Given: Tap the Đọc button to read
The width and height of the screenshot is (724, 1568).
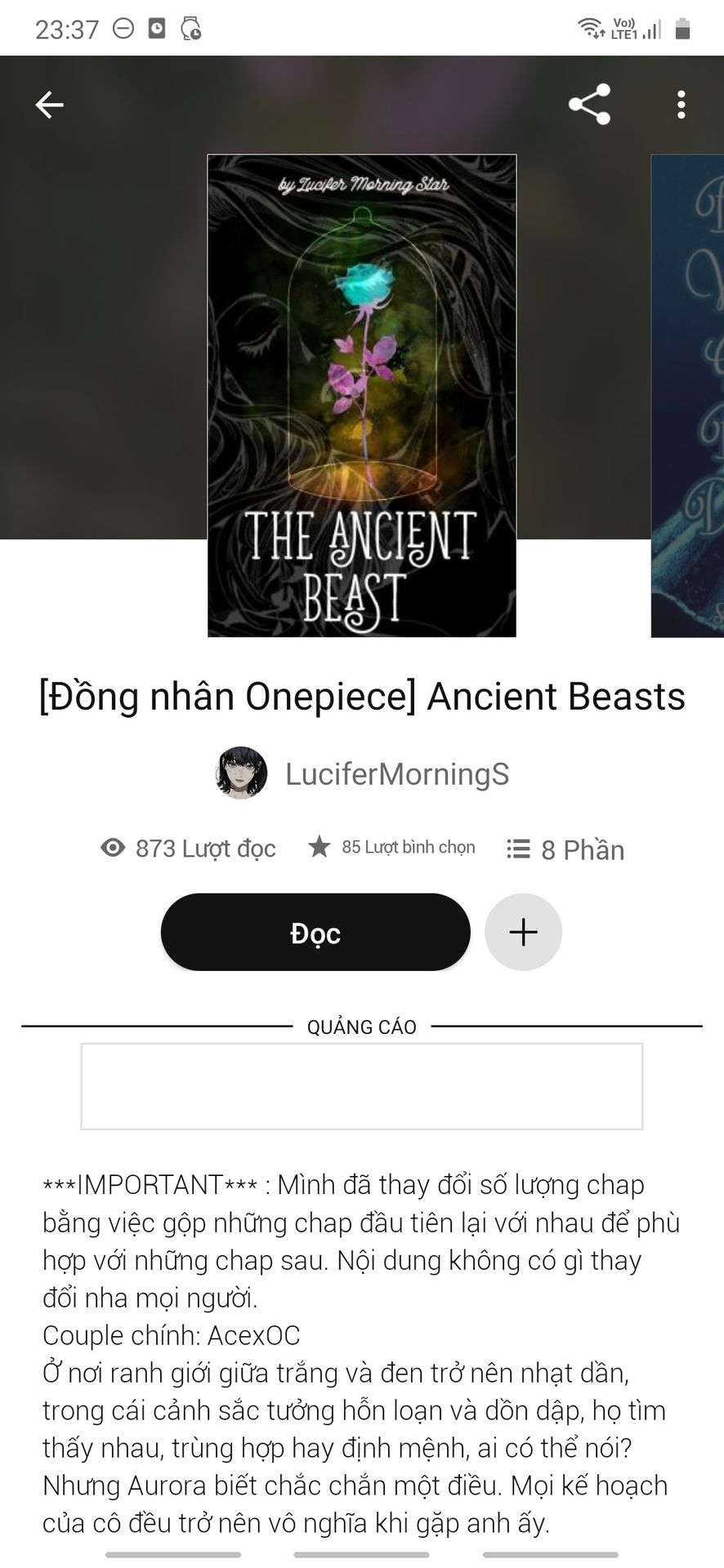Looking at the screenshot, I should (x=315, y=932).
